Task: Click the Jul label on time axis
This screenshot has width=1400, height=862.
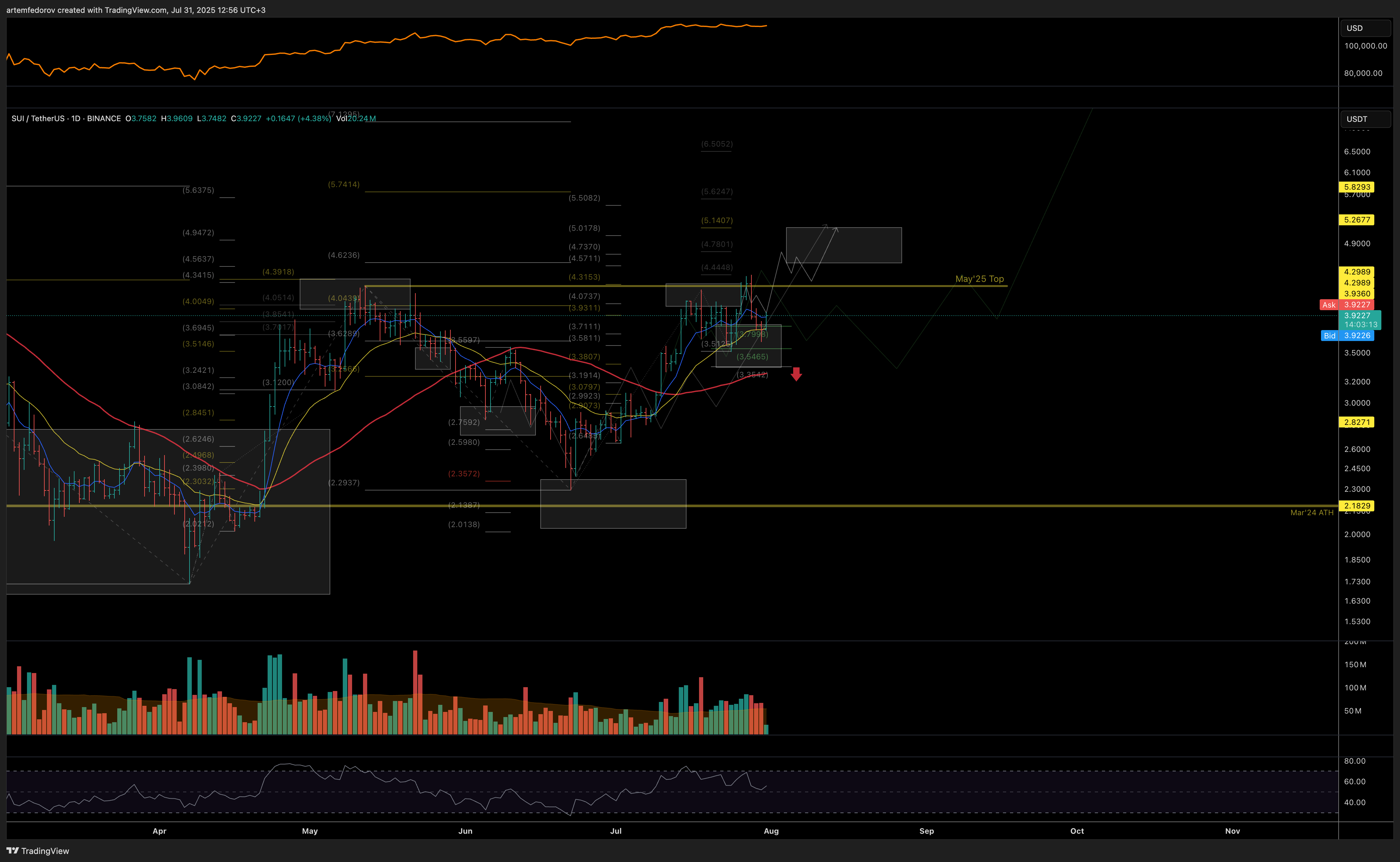Action: point(616,831)
